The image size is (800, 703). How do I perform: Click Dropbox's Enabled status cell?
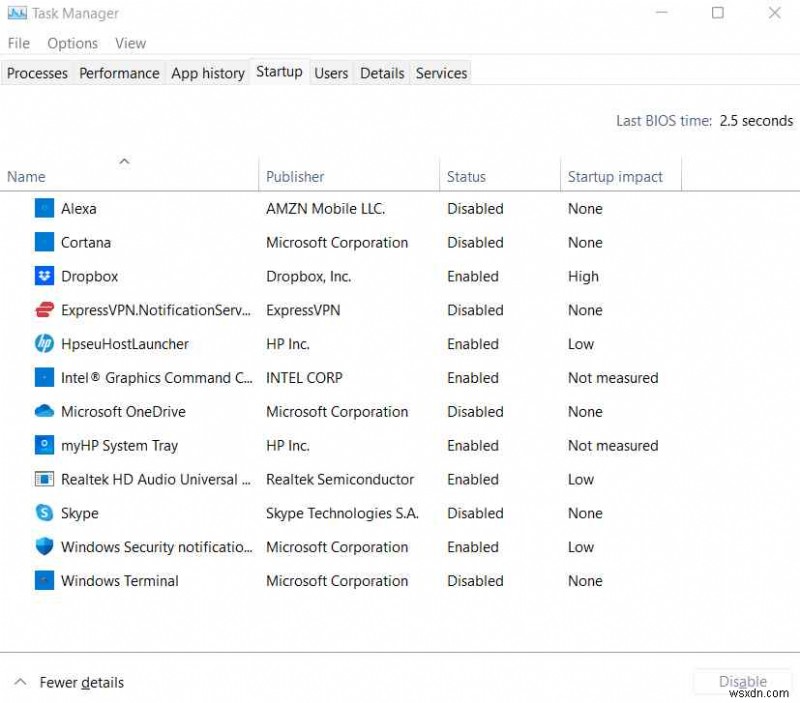click(x=473, y=276)
